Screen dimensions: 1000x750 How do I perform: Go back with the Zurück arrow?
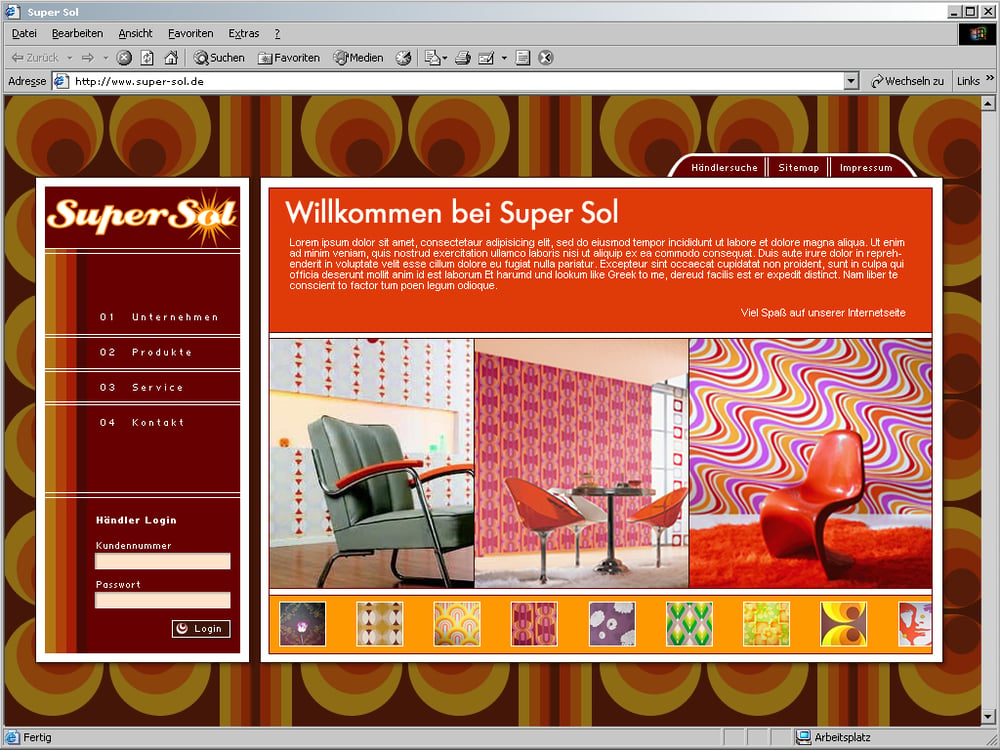(35, 58)
